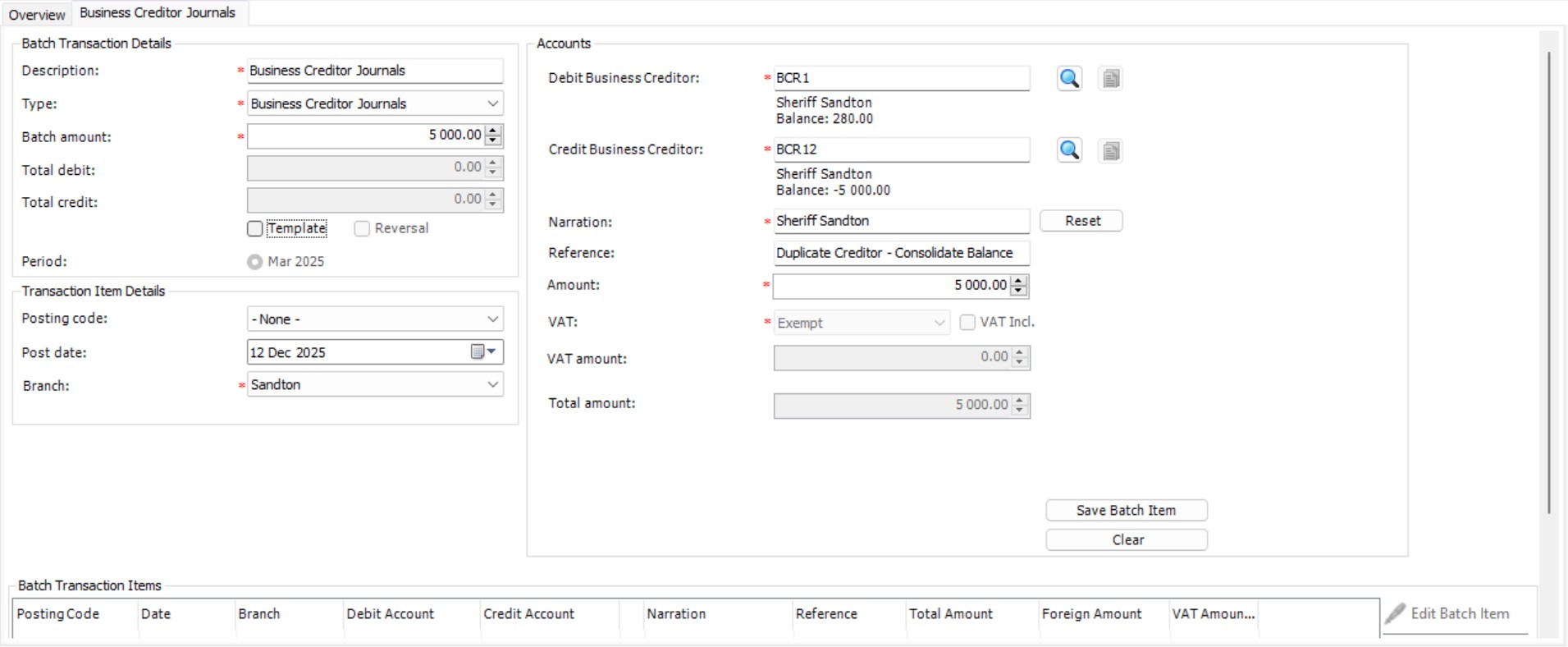Click the Reference column header
This screenshot has width=1568, height=647.
pyautogui.click(x=849, y=614)
